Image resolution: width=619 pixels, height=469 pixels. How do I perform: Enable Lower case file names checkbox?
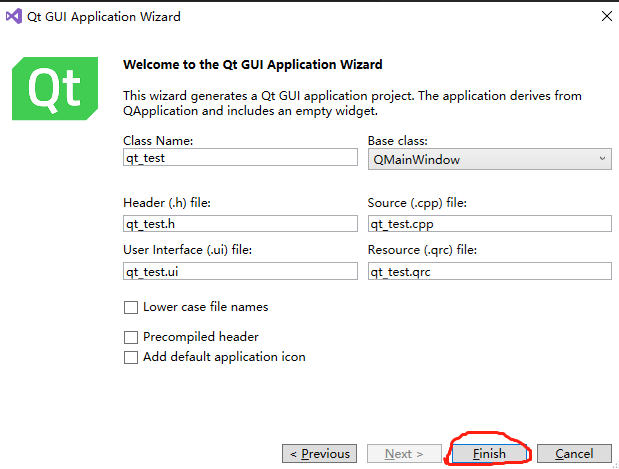(131, 307)
